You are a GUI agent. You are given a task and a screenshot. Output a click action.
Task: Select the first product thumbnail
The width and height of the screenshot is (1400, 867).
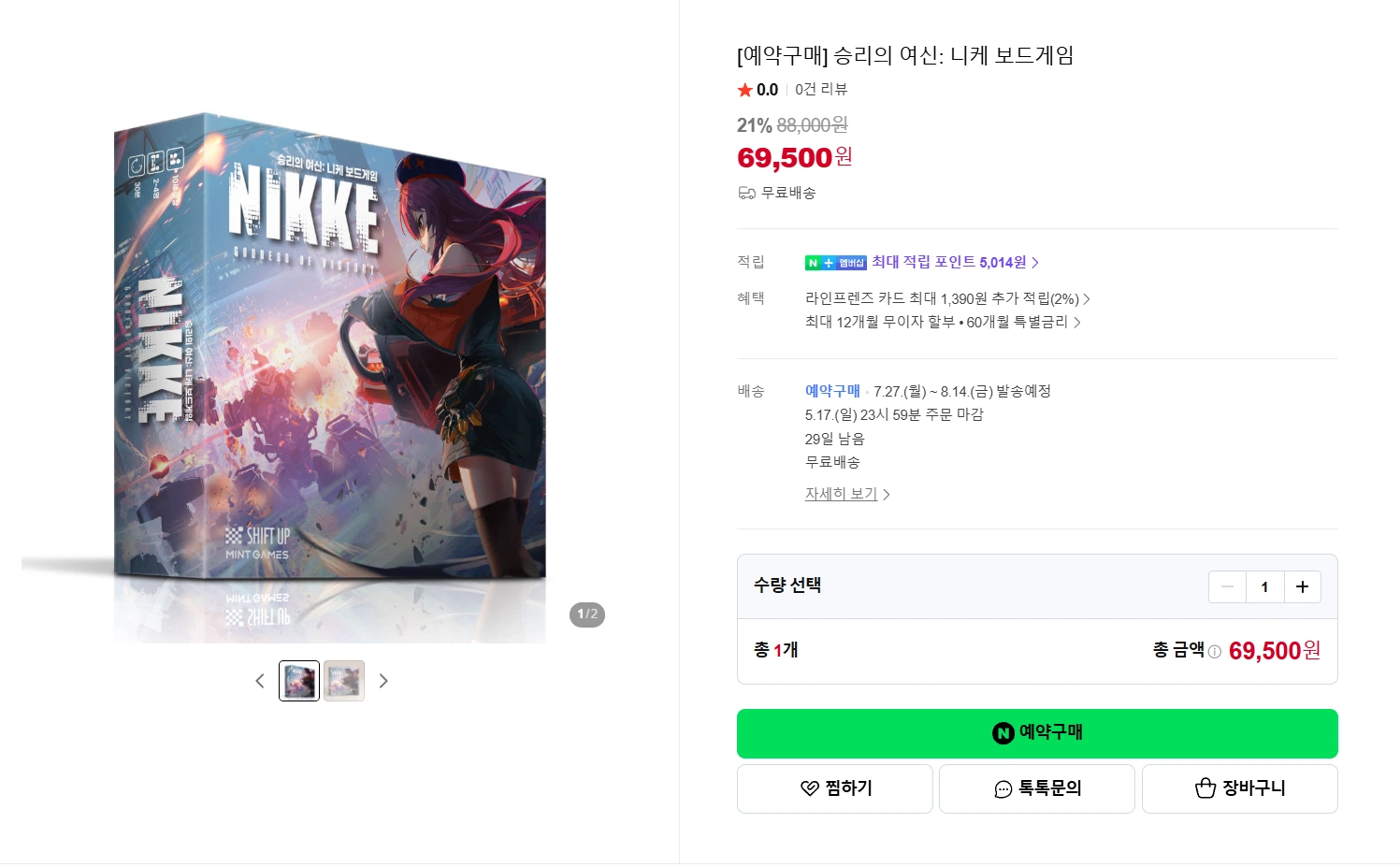click(x=299, y=681)
